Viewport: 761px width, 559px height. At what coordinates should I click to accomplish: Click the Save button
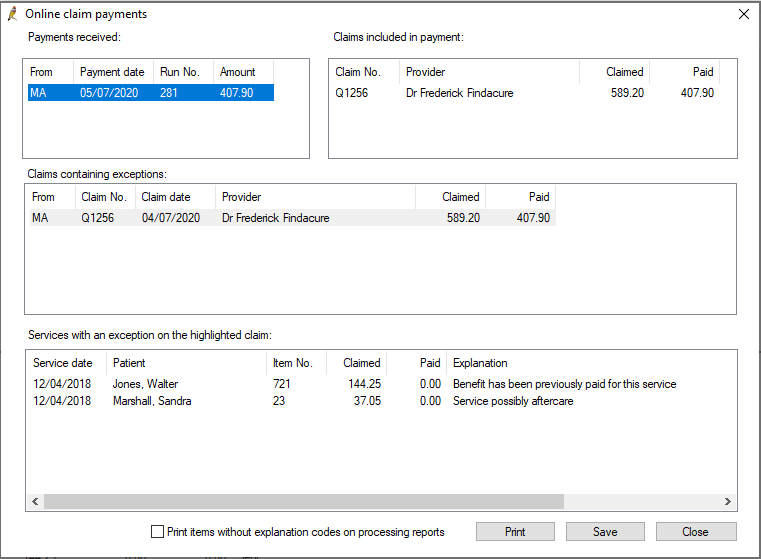(605, 532)
